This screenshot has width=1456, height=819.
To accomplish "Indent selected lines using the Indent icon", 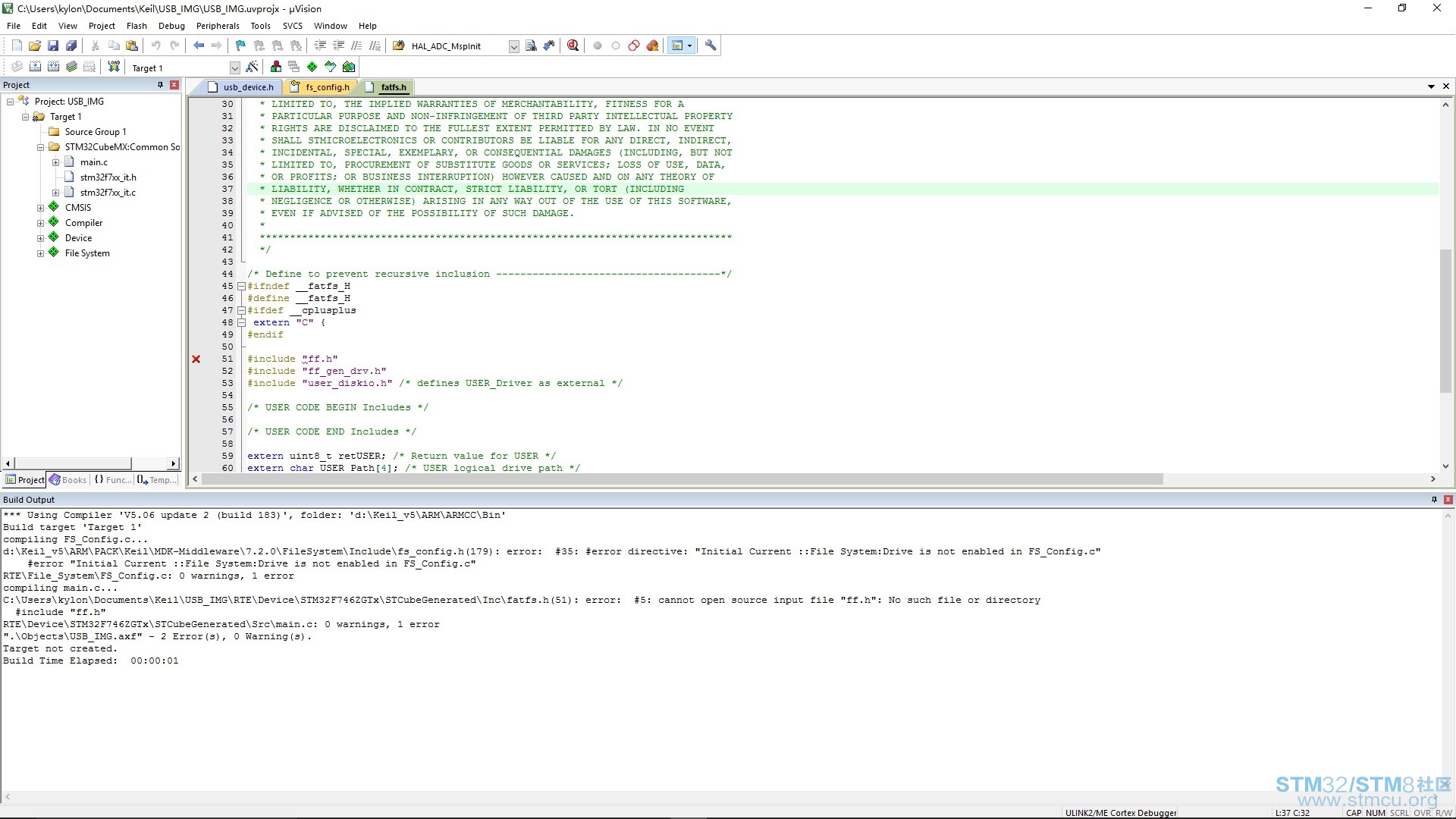I will click(x=320, y=45).
